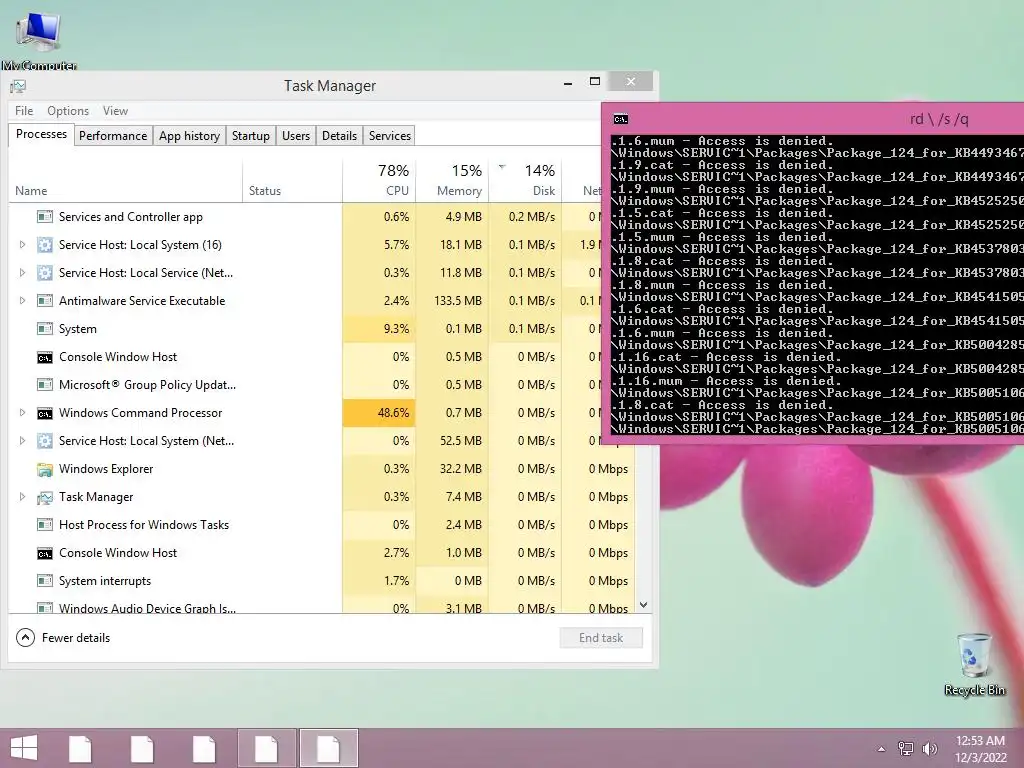This screenshot has width=1024, height=768.
Task: Click the System interrupts icon
Action: pos(44,581)
